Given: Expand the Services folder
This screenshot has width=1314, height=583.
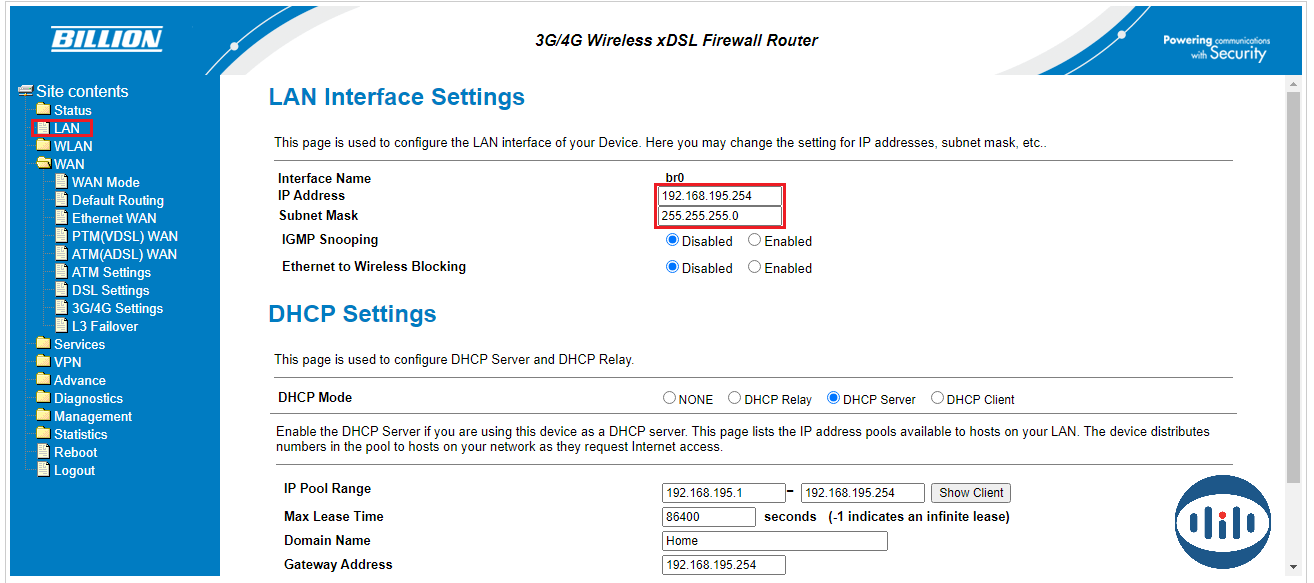Looking at the screenshot, I should click(x=78, y=344).
